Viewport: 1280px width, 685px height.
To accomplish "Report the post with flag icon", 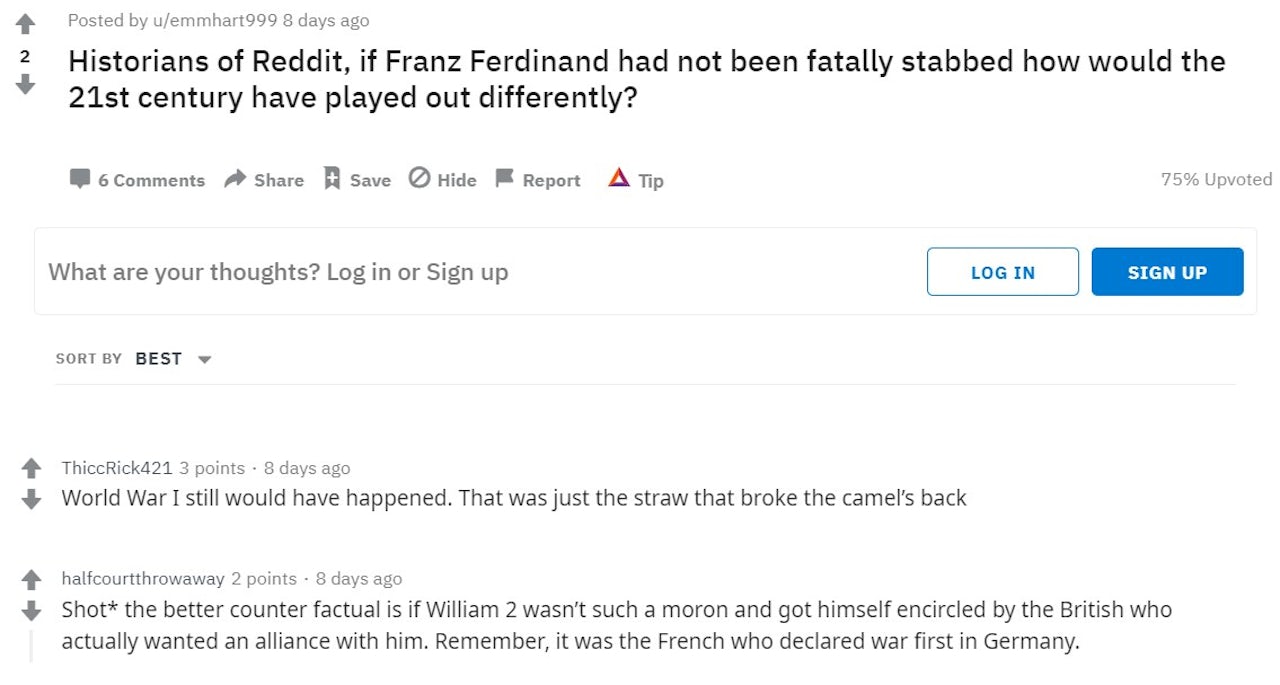I will (538, 180).
